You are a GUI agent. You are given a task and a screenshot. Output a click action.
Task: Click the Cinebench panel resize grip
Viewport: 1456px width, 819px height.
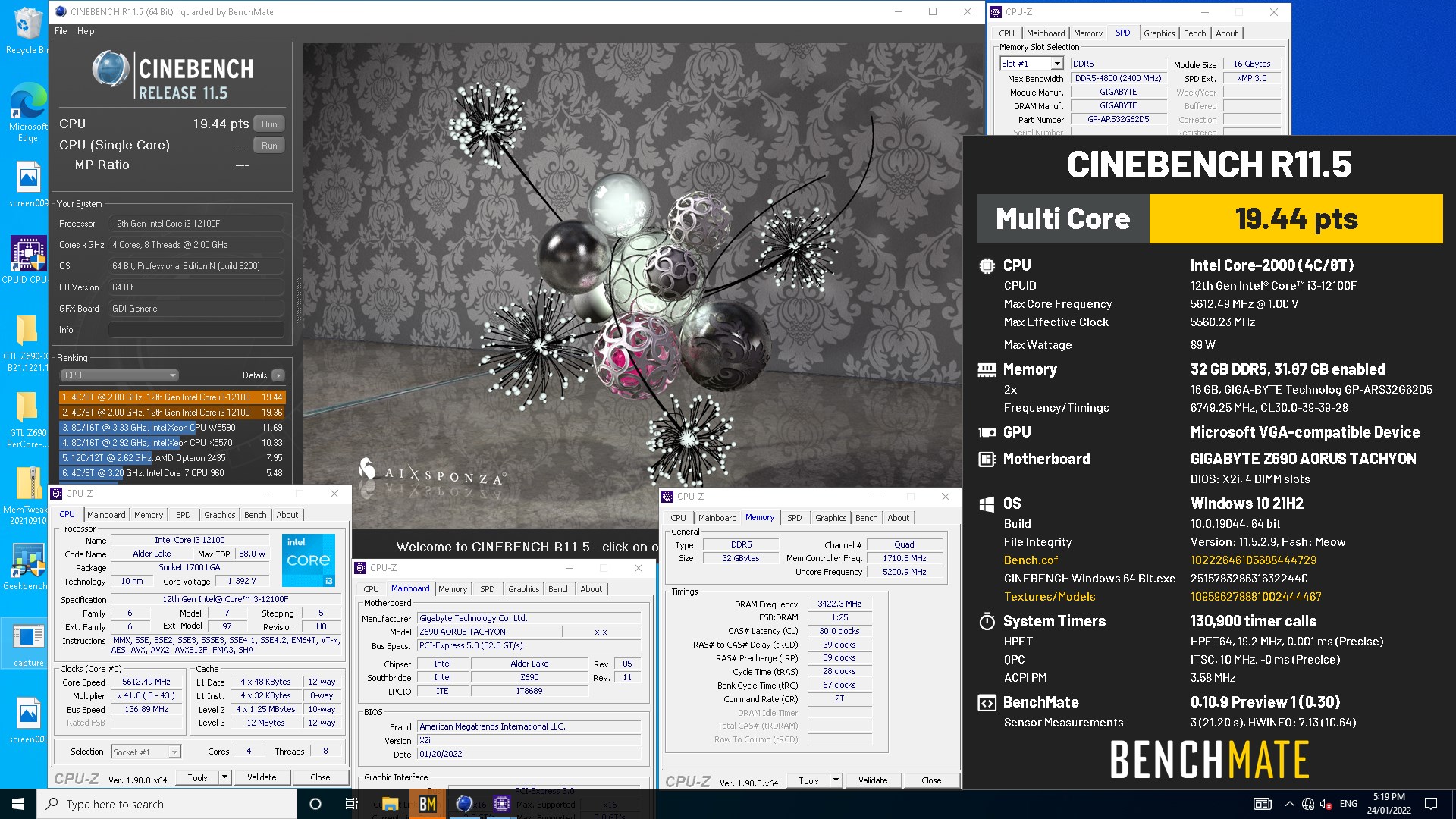point(299,302)
